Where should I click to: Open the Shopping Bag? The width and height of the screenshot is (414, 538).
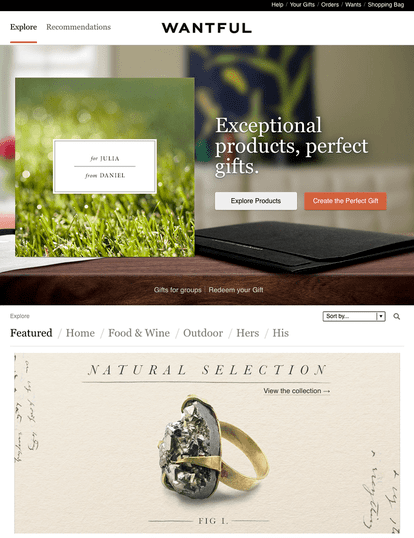pyautogui.click(x=386, y=5)
